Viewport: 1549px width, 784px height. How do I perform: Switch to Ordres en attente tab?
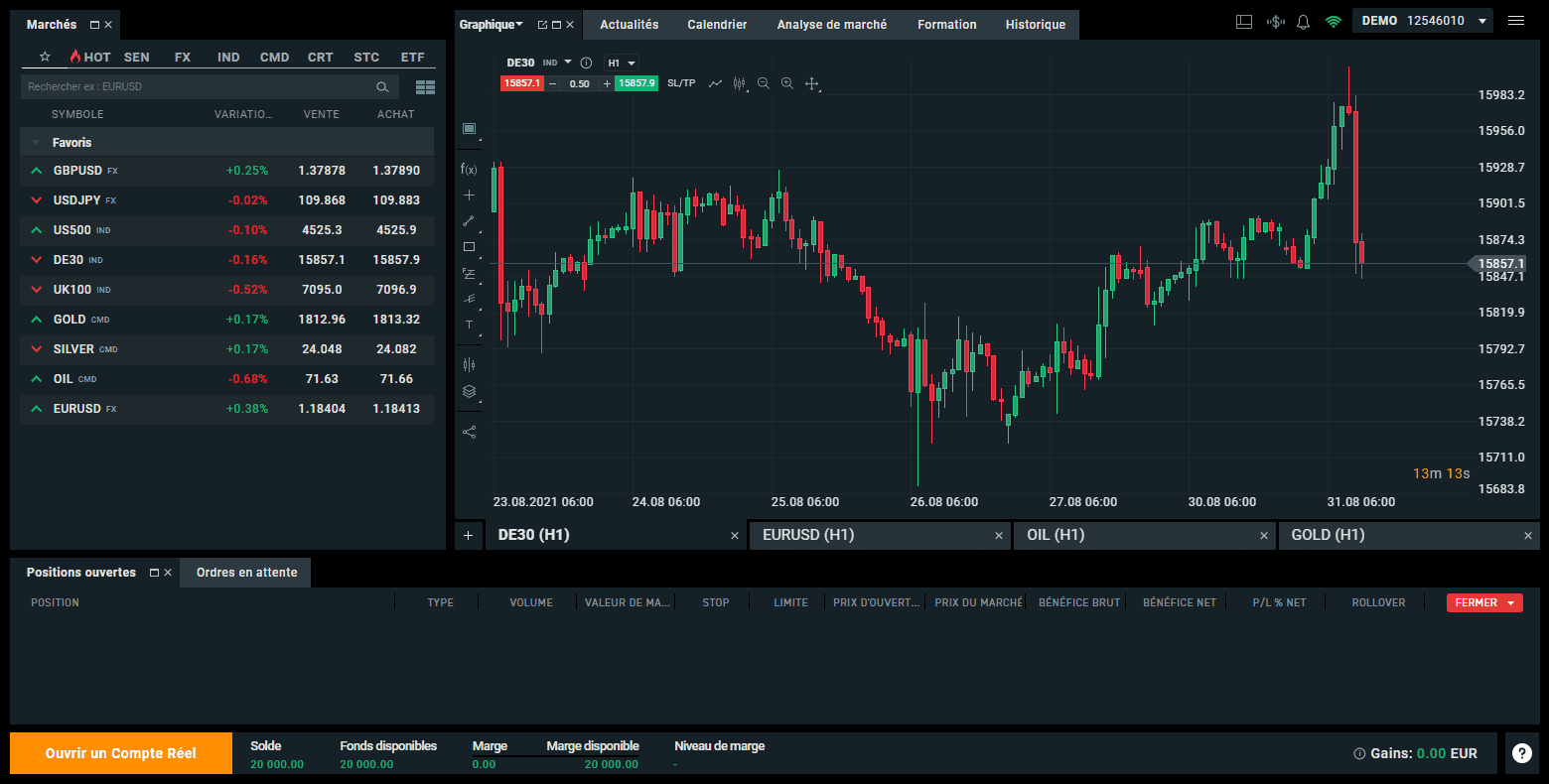246,573
